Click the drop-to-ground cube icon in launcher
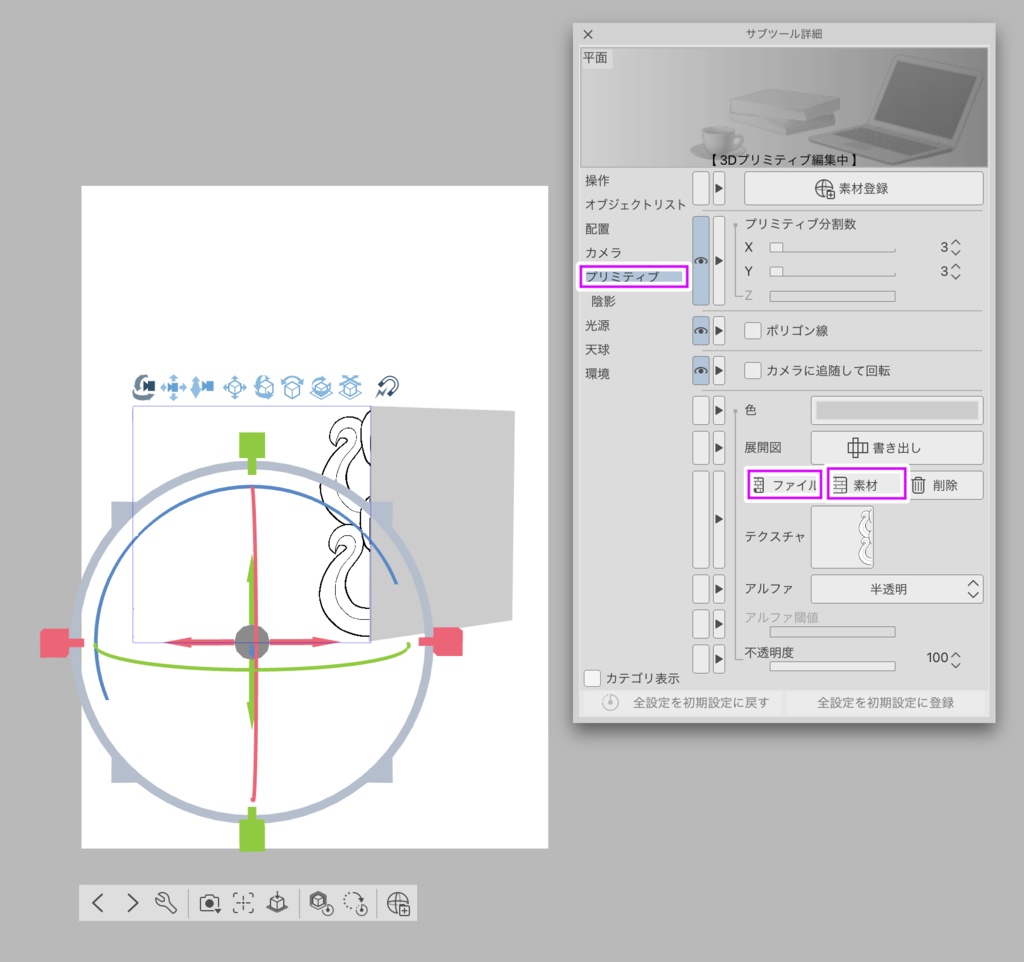This screenshot has height=962, width=1024. point(278,903)
